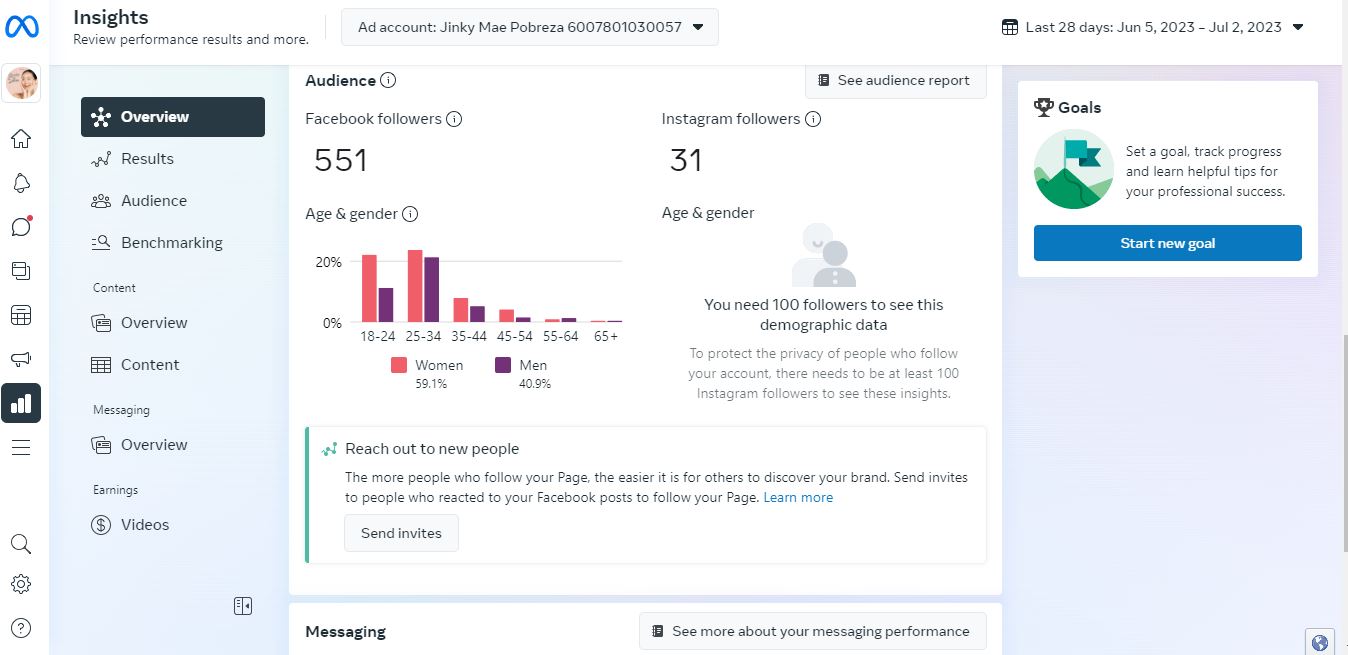Click the Women 25-34 bar in chart
The image size is (1348, 655).
(x=414, y=286)
